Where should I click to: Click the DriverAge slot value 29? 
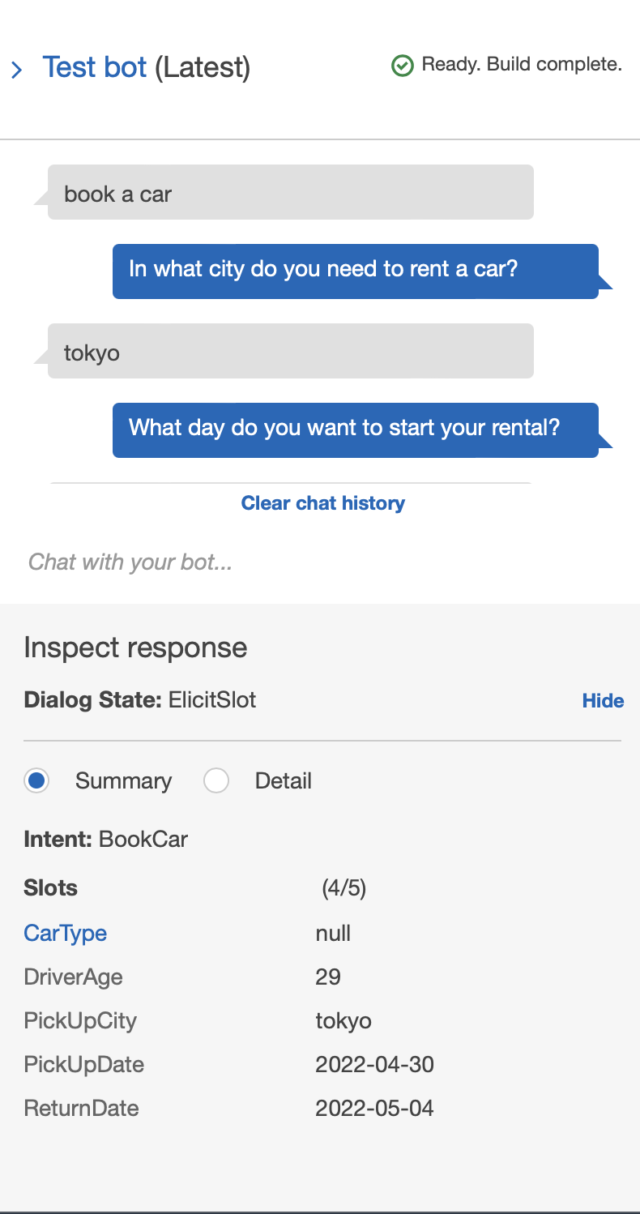328,977
